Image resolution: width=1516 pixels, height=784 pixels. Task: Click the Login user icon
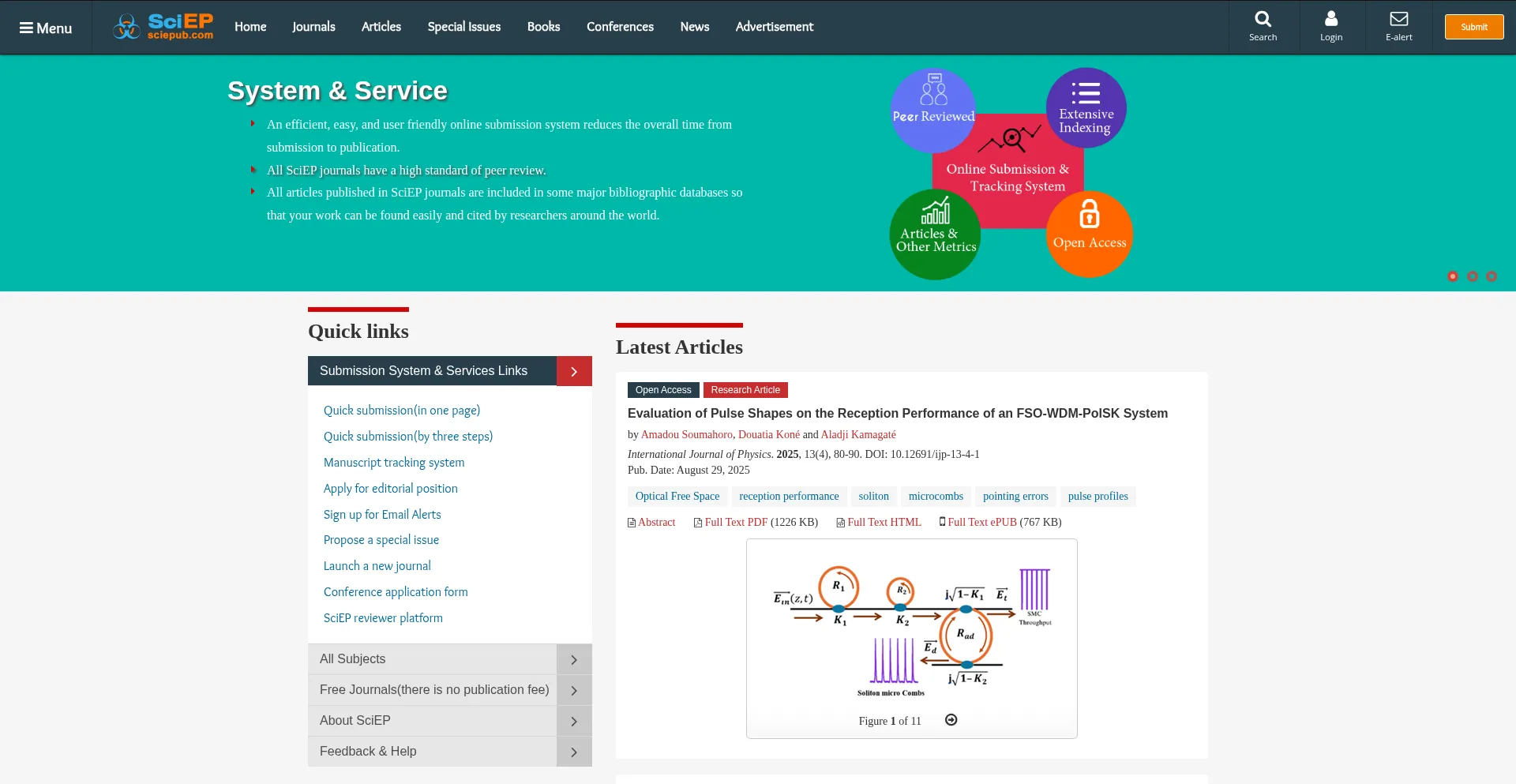(1330, 20)
